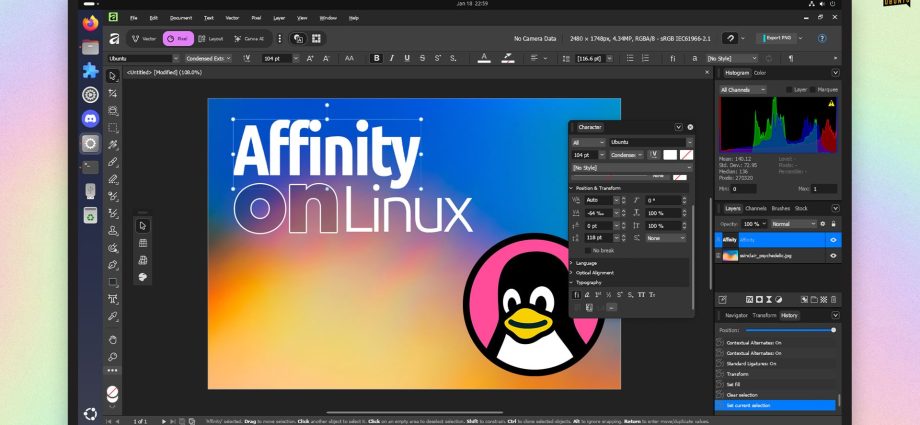Open the Condensed font style dropdown in toolbar
The image size is (920, 425).
tap(208, 59)
